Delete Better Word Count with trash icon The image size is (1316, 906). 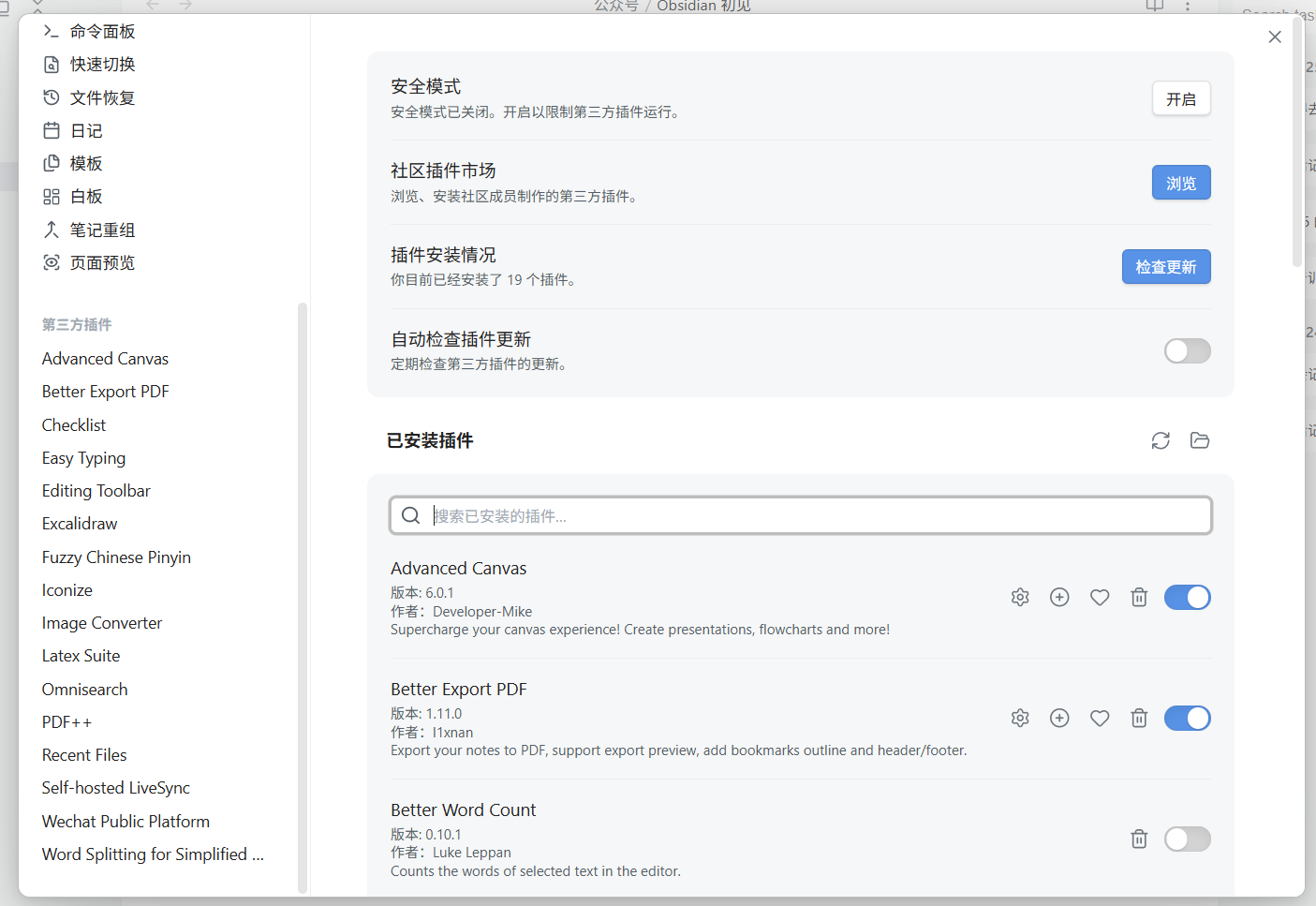1139,839
